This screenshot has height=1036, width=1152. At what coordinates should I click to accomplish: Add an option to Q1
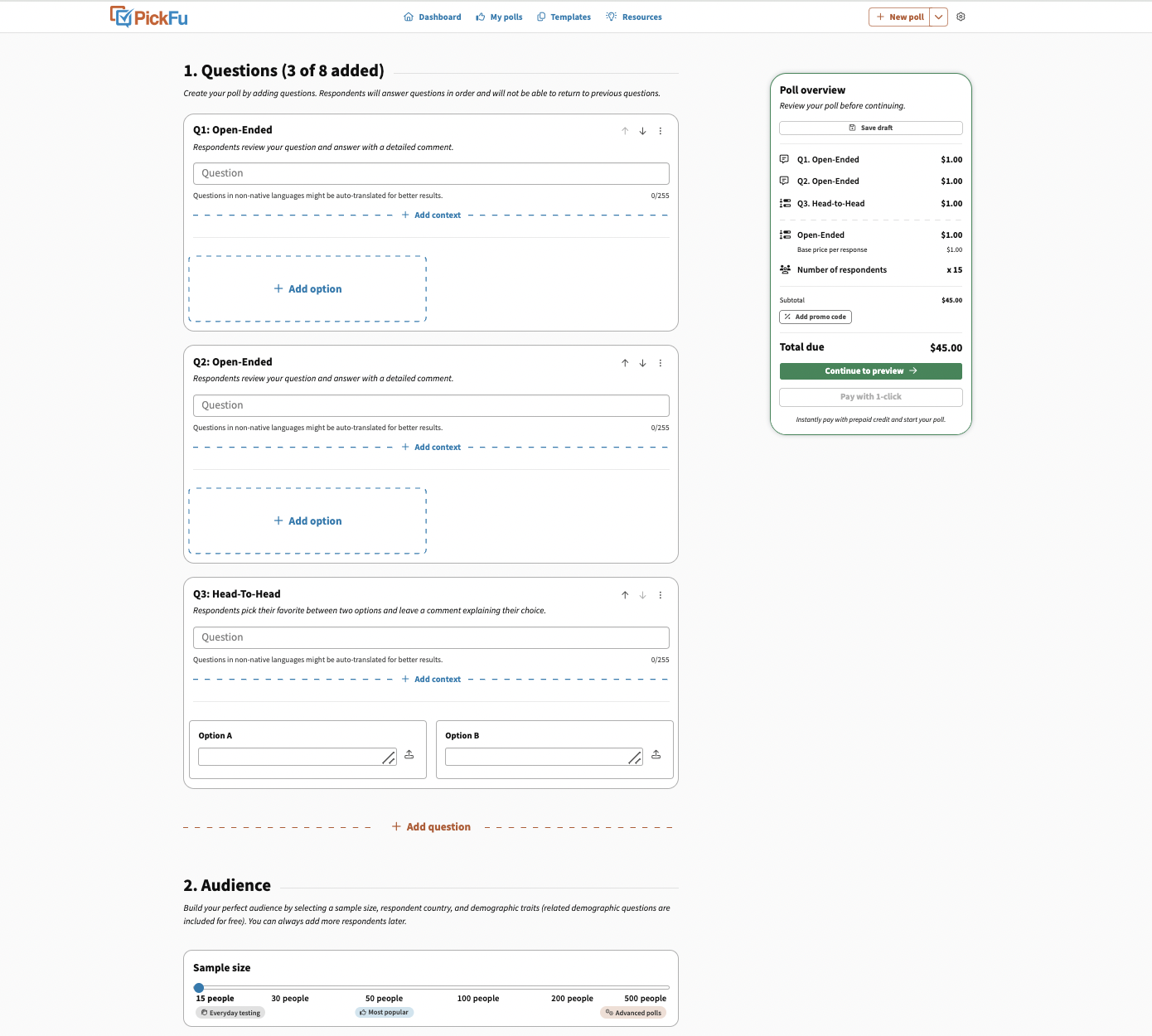(307, 288)
